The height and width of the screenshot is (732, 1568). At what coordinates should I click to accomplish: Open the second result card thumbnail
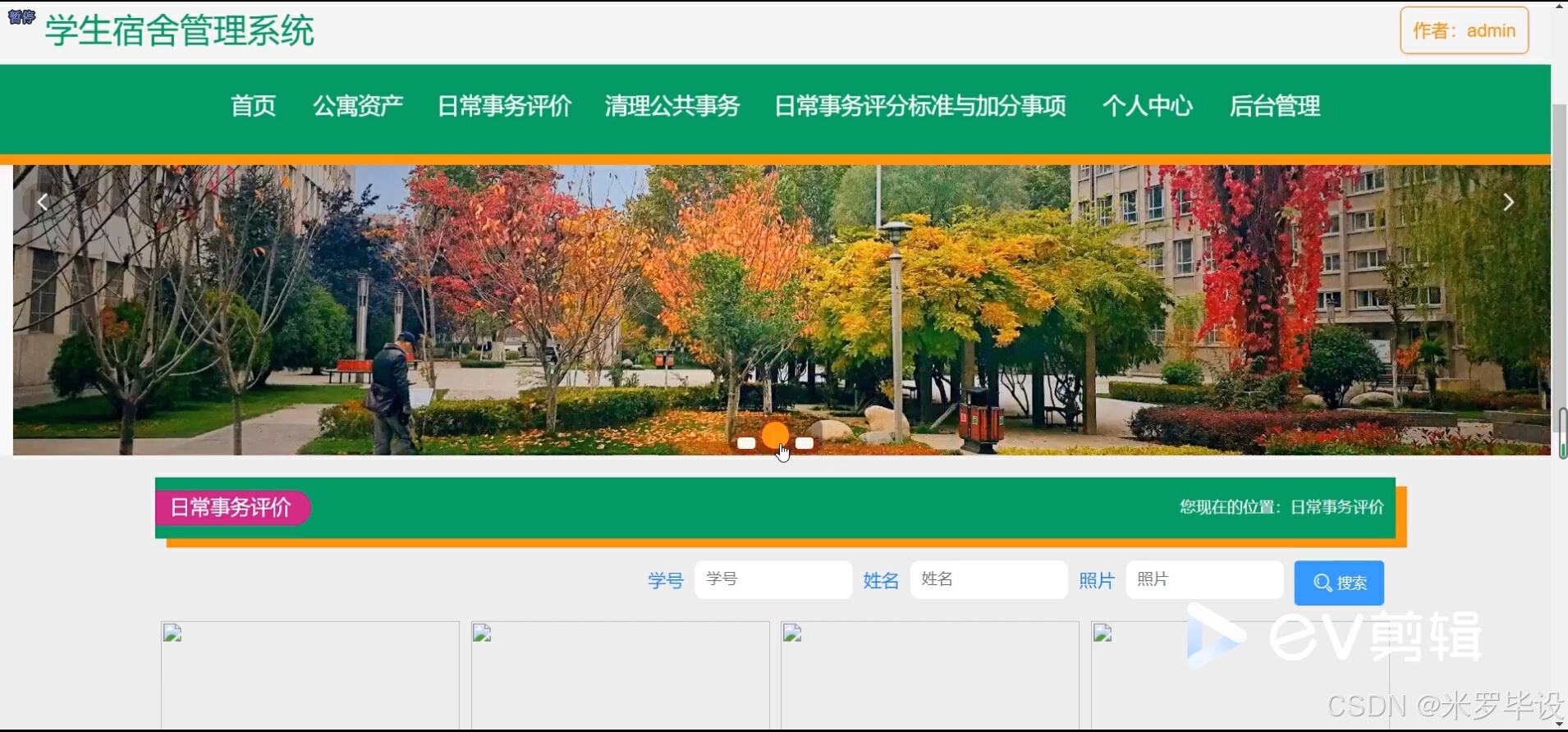(x=621, y=675)
